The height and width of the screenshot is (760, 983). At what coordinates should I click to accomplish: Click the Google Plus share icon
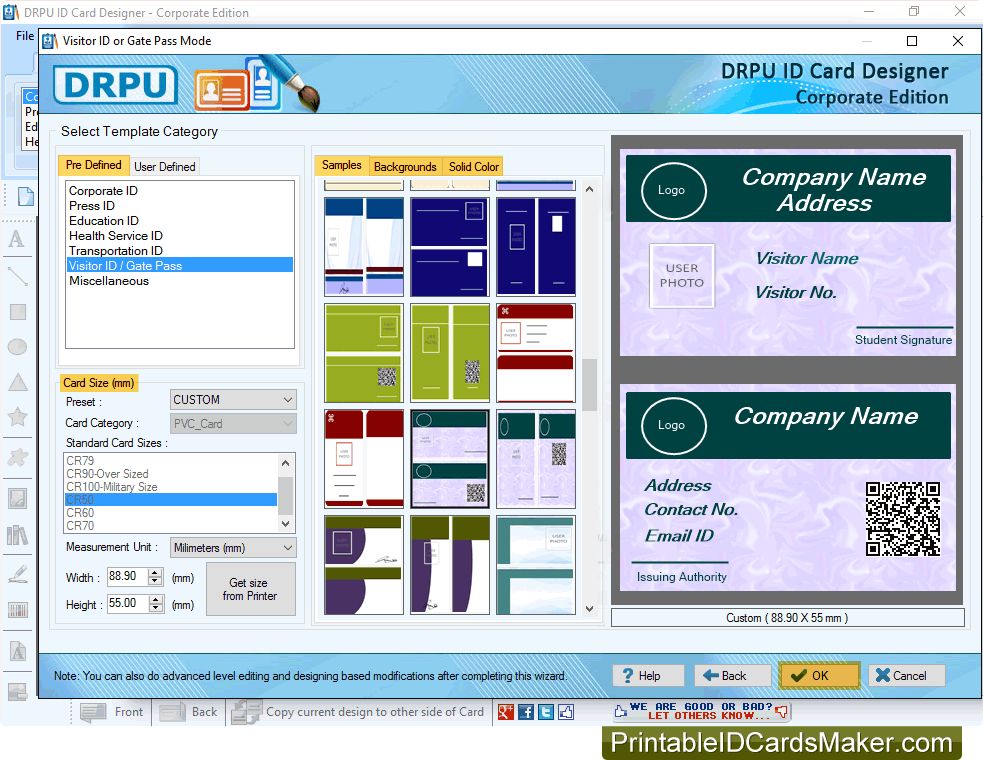coord(506,712)
